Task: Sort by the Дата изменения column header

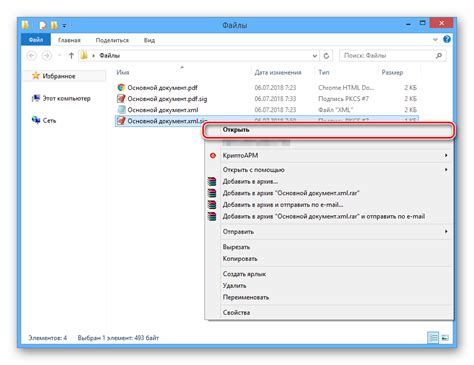Action: pyautogui.click(x=278, y=72)
